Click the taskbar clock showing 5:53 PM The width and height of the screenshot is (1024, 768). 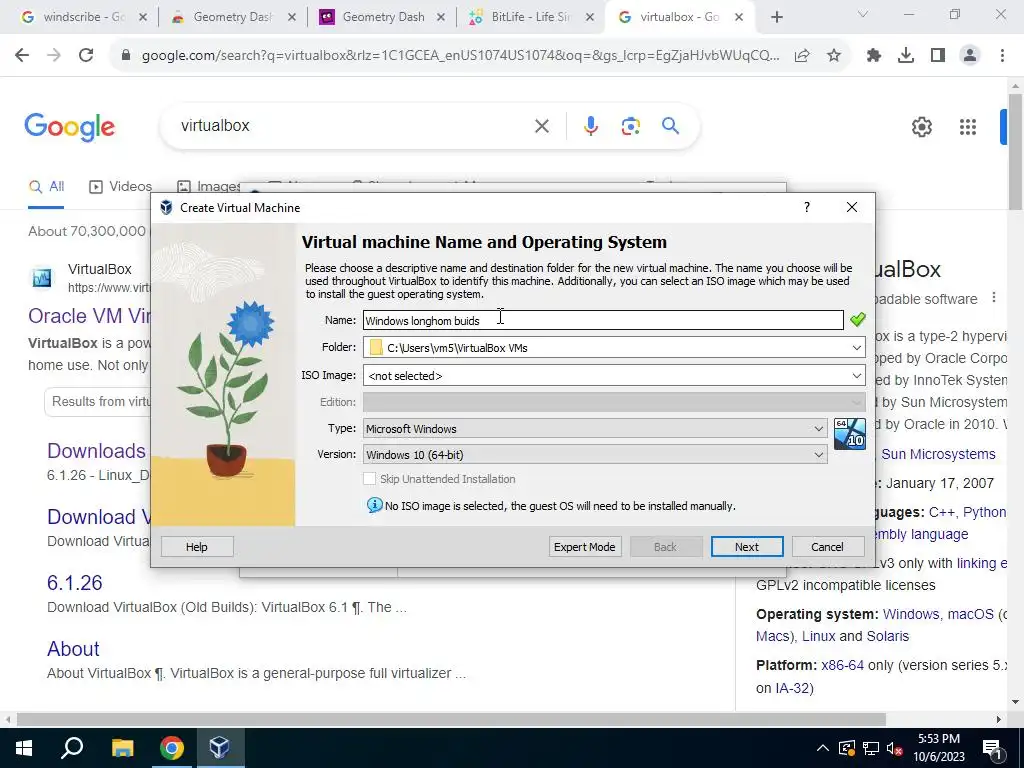tap(938, 748)
